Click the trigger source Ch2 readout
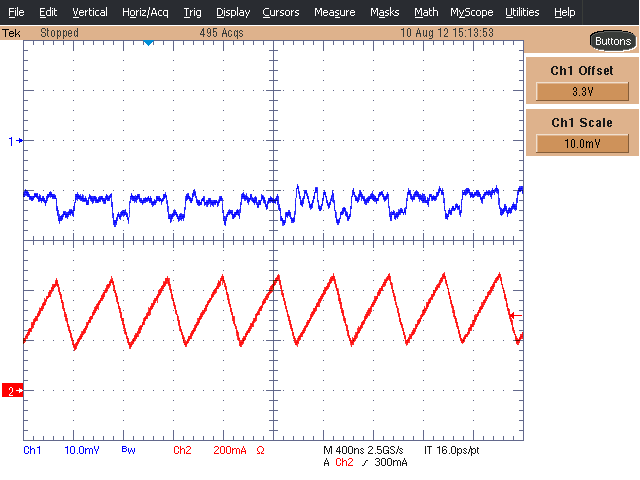Screen dimensions: 640x480 click(x=344, y=462)
